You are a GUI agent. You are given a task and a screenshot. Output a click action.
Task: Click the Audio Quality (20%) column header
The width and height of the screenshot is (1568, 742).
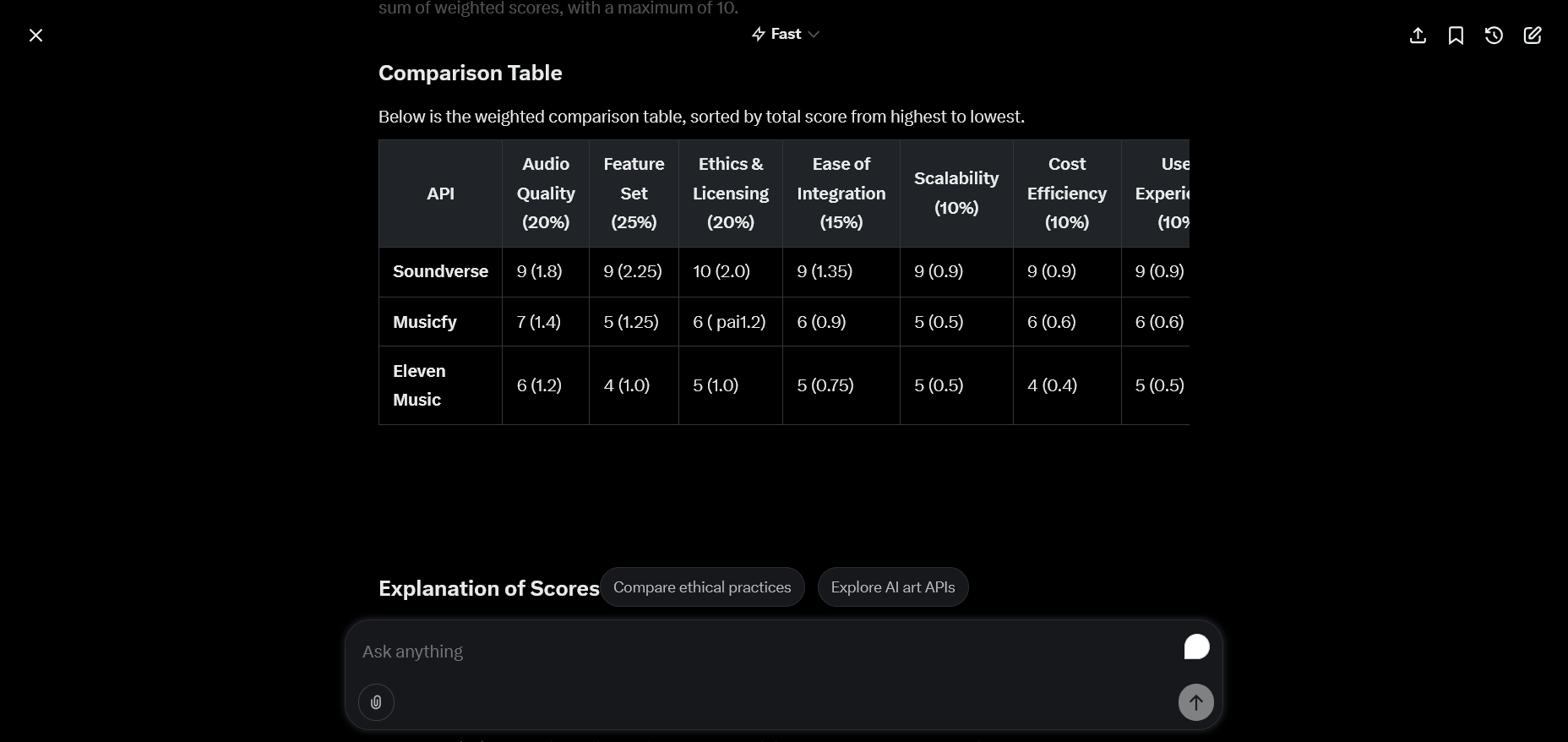[546, 194]
